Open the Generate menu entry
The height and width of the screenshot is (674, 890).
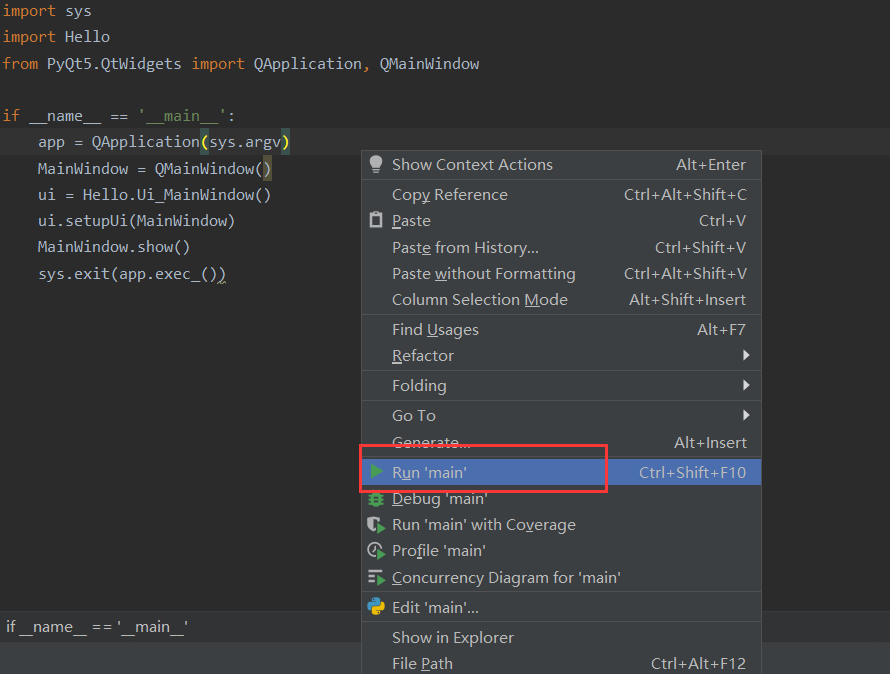coord(431,443)
